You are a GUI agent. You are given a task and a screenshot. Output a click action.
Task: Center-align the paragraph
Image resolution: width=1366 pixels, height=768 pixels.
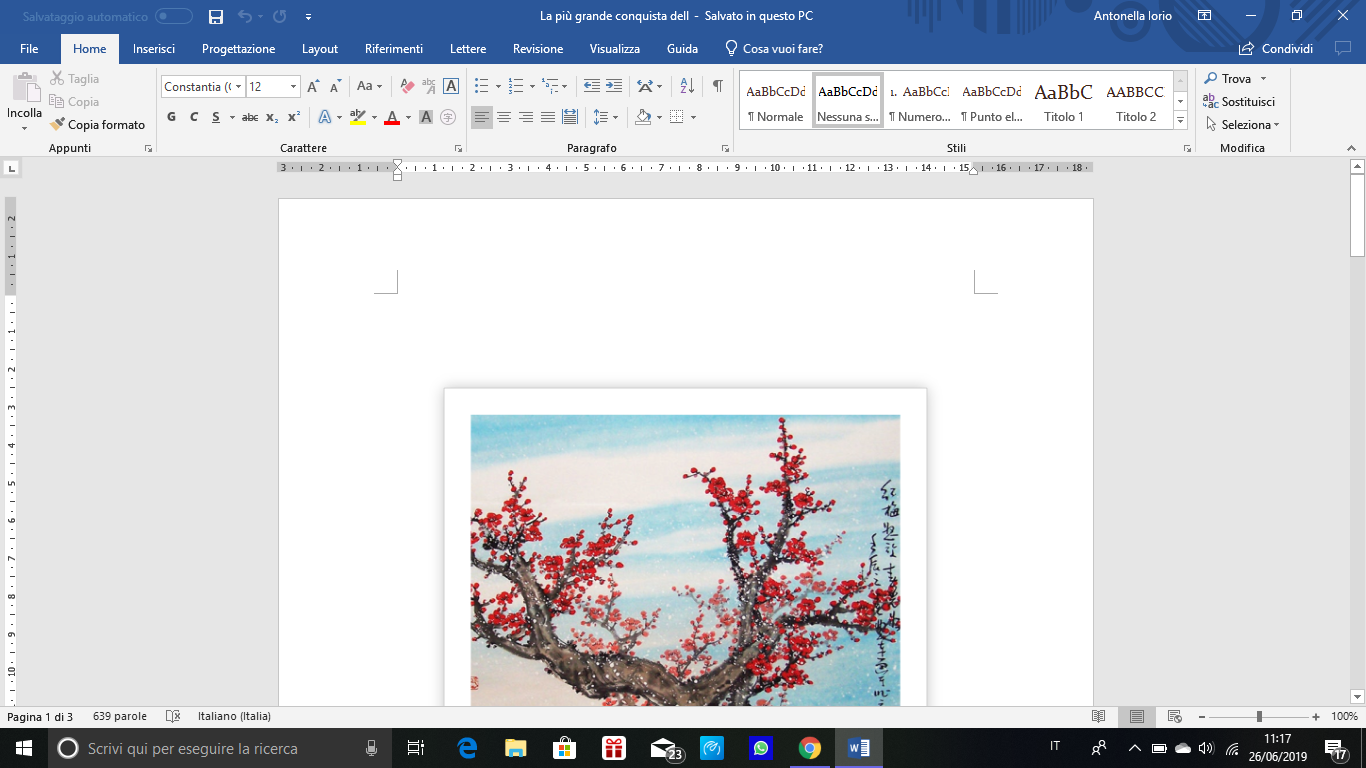(x=504, y=117)
